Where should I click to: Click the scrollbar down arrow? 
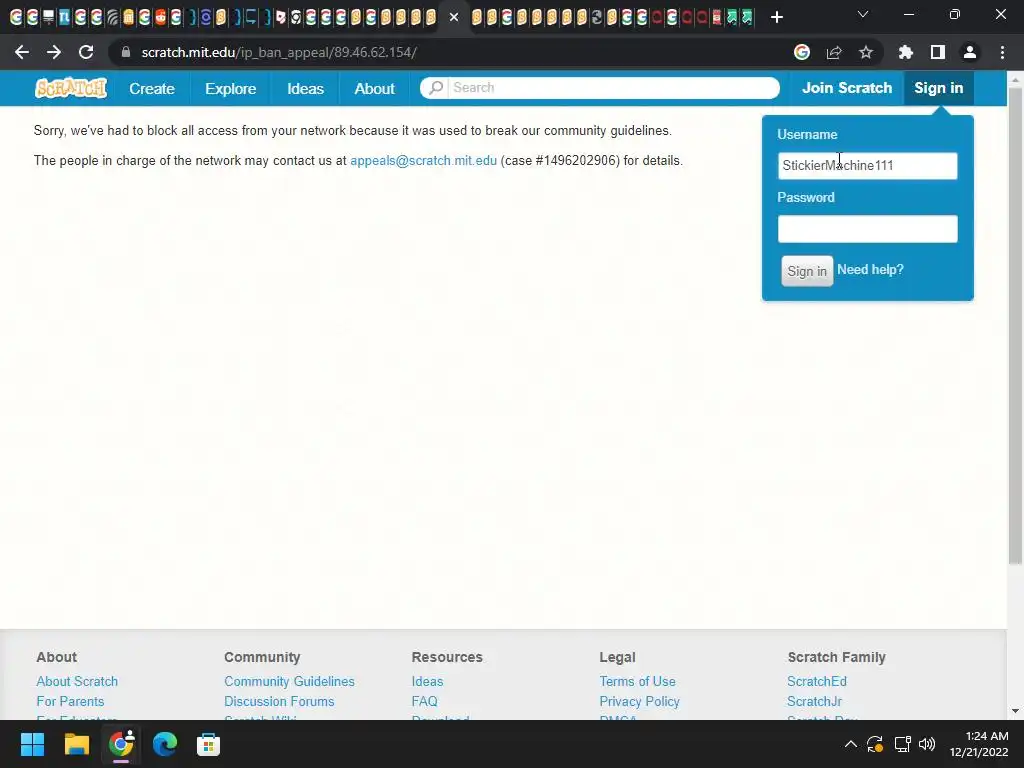point(1015,711)
